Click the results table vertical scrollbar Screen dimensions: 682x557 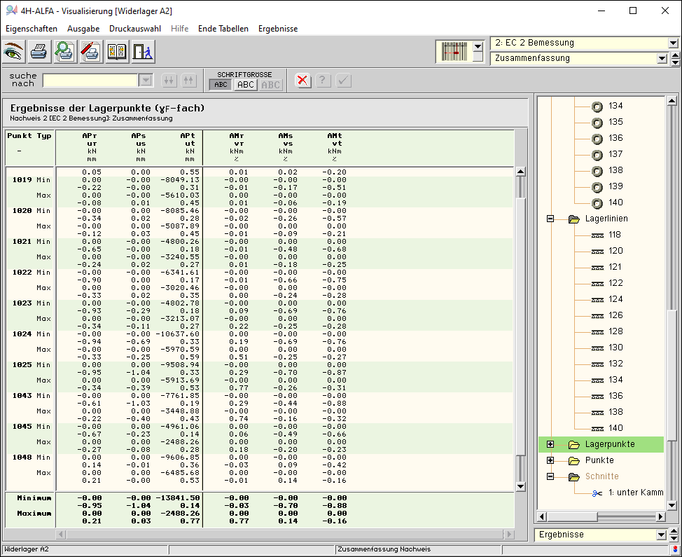click(520, 330)
